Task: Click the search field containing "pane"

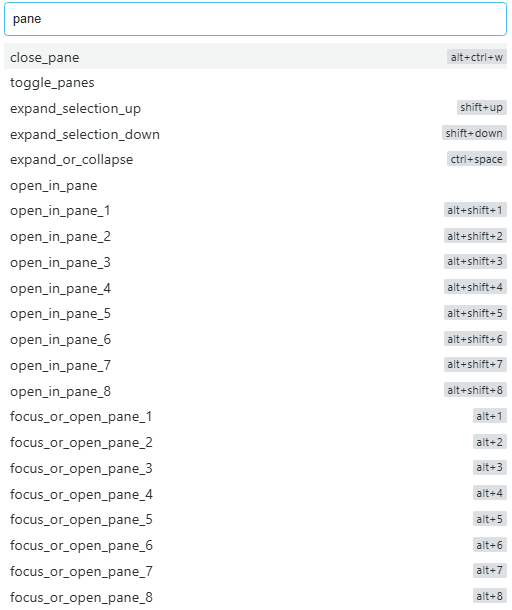Action: point(255,19)
